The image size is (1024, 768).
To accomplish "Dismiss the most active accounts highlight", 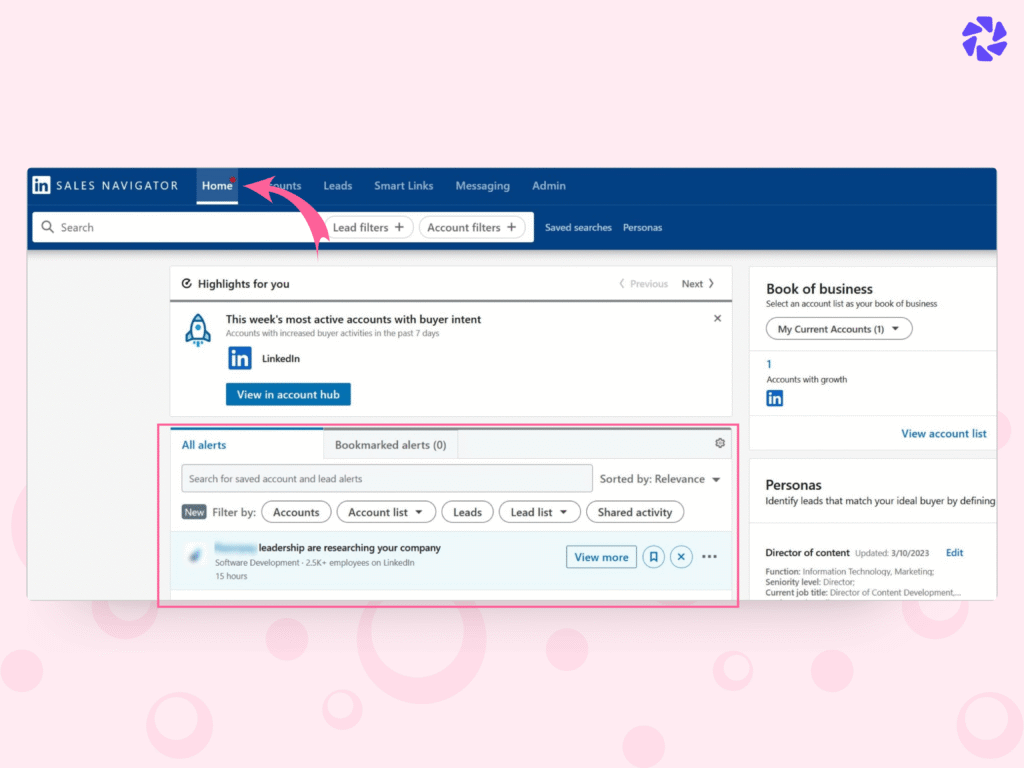I will [717, 317].
